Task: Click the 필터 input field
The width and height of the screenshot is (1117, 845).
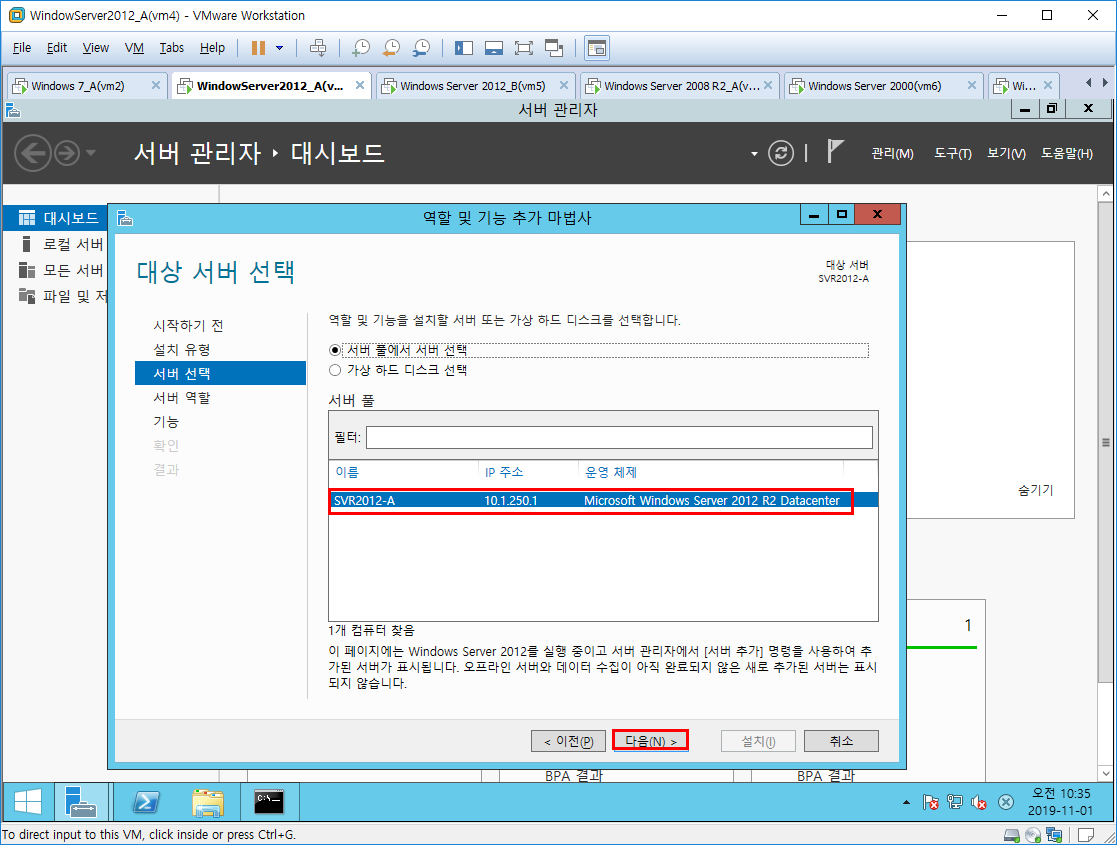Action: (619, 437)
